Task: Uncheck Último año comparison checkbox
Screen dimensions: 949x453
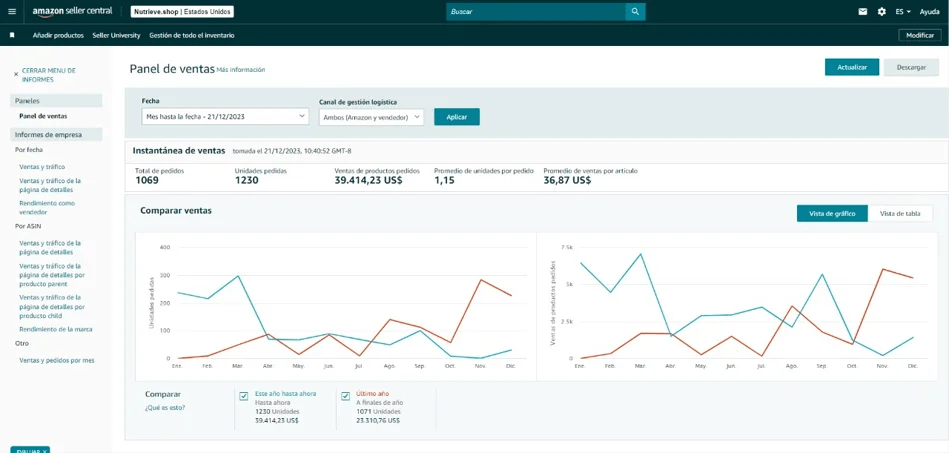Action: pos(346,396)
